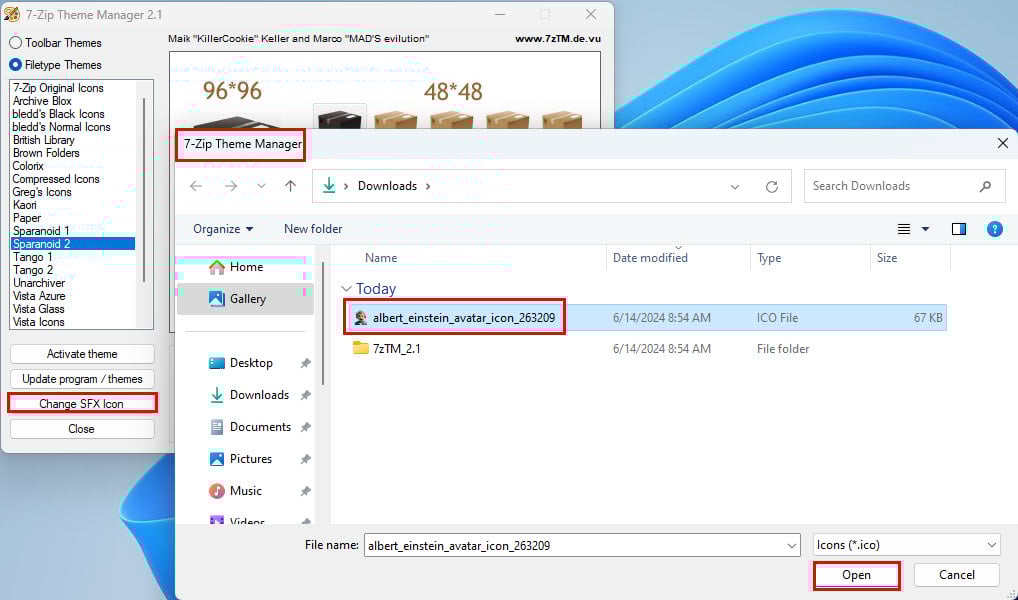The width and height of the screenshot is (1018, 600).
Task: Toggle the preview pane icon
Action: coord(958,229)
